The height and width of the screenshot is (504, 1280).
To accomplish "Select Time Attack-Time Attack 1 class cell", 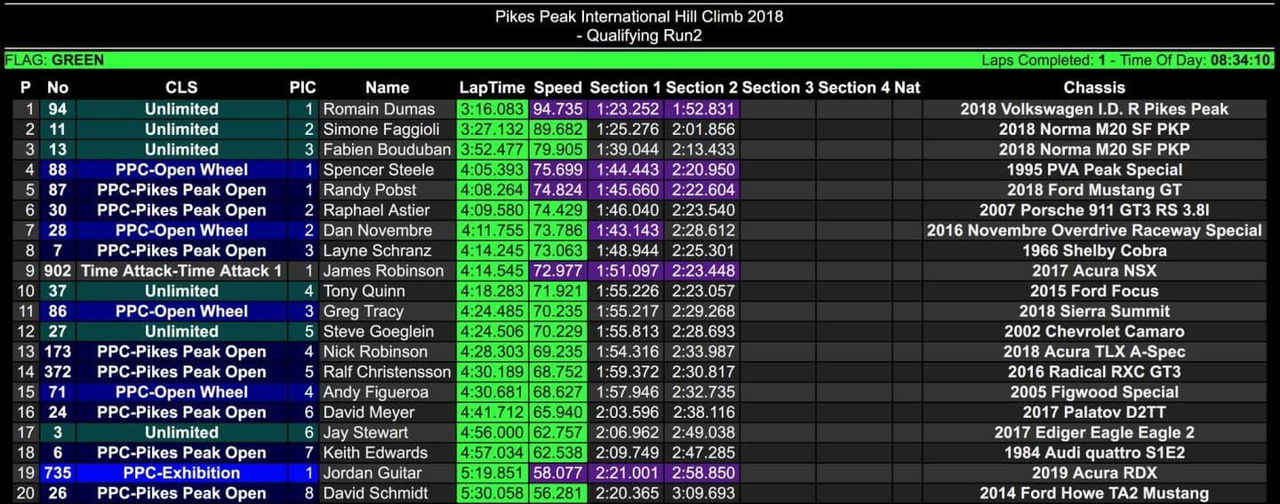I will (181, 271).
